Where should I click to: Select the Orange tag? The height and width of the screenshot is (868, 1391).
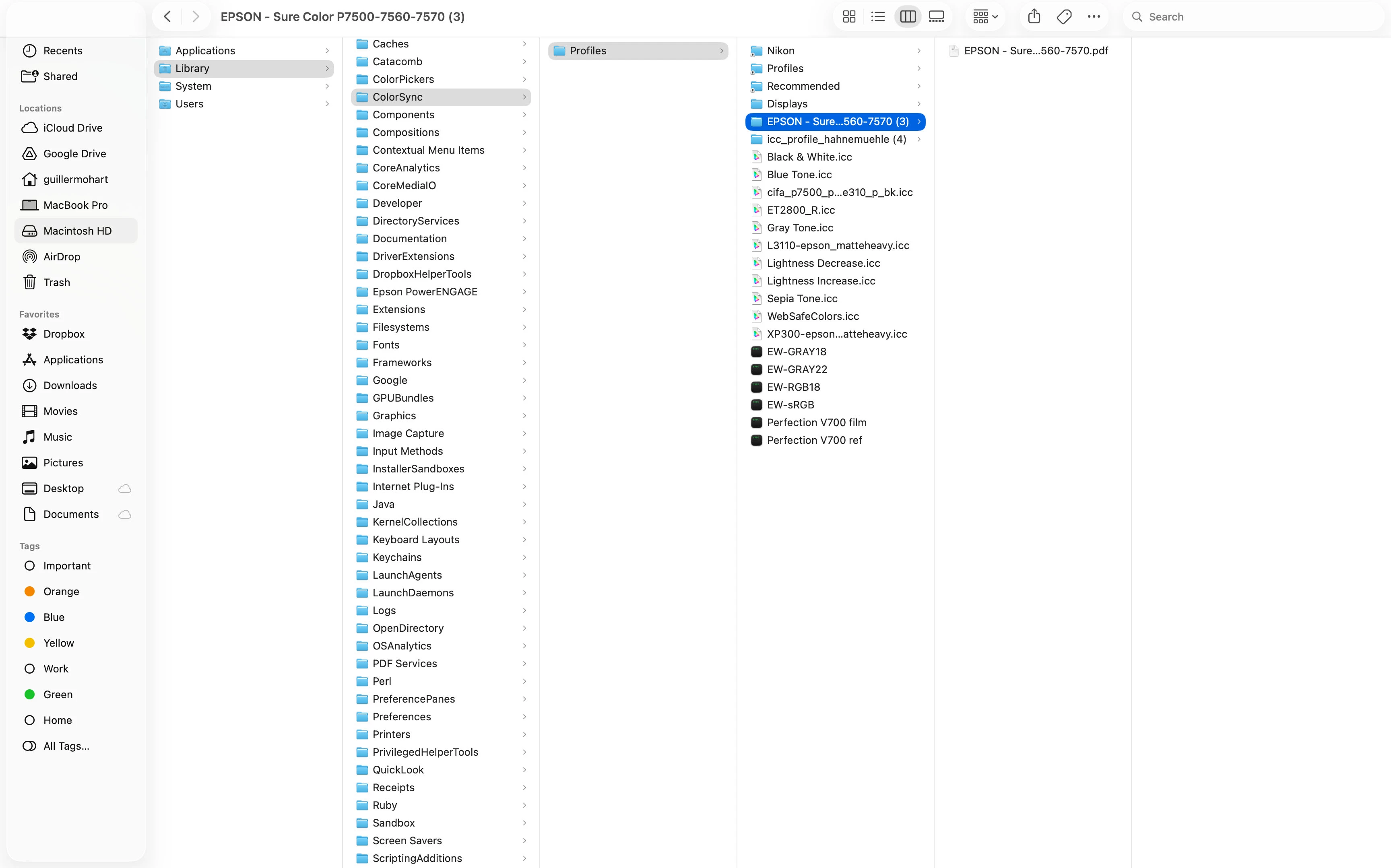(x=61, y=591)
